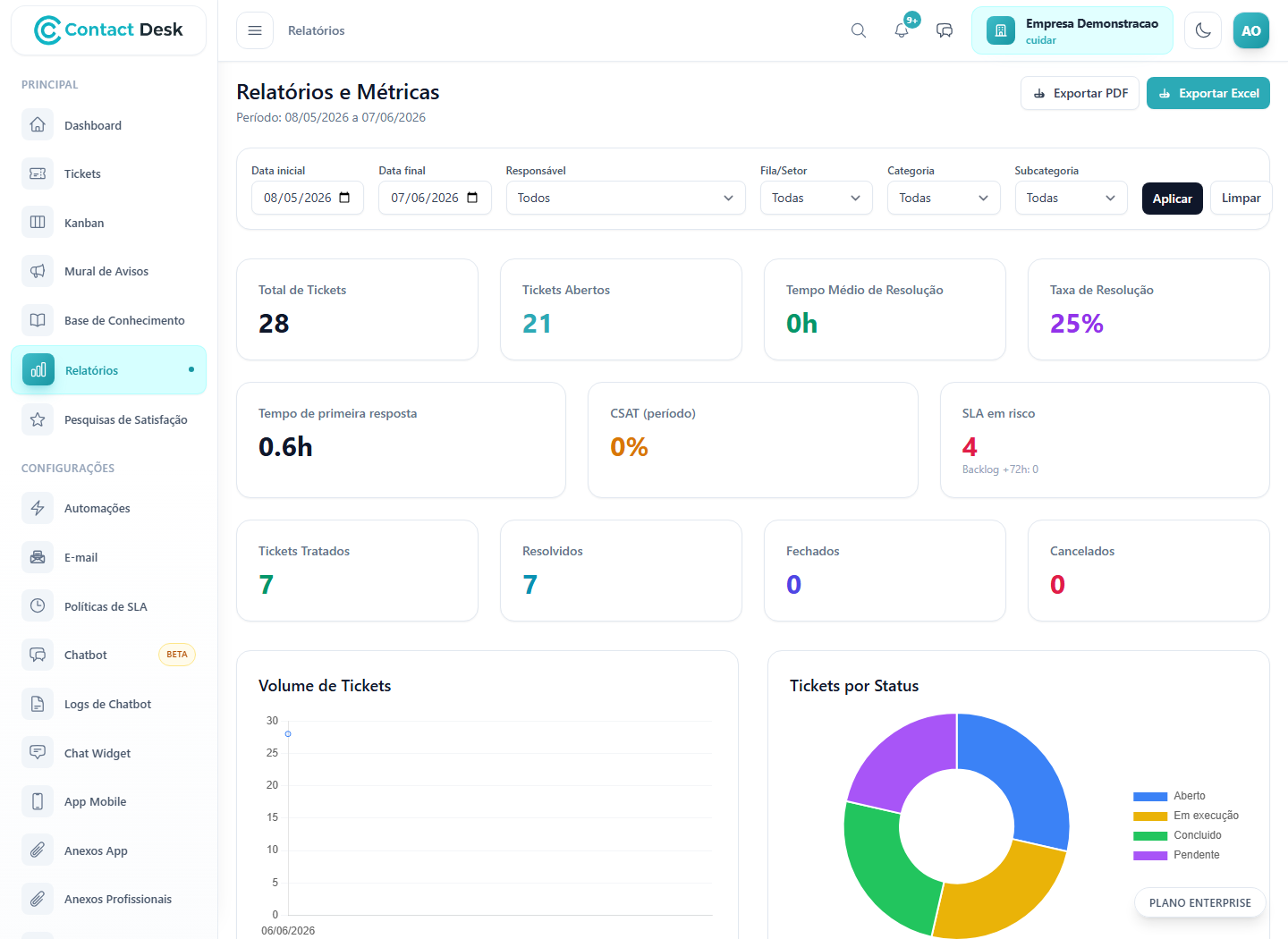The height and width of the screenshot is (939, 1288).
Task: Click the Aplicar filter button
Action: coord(1172,198)
